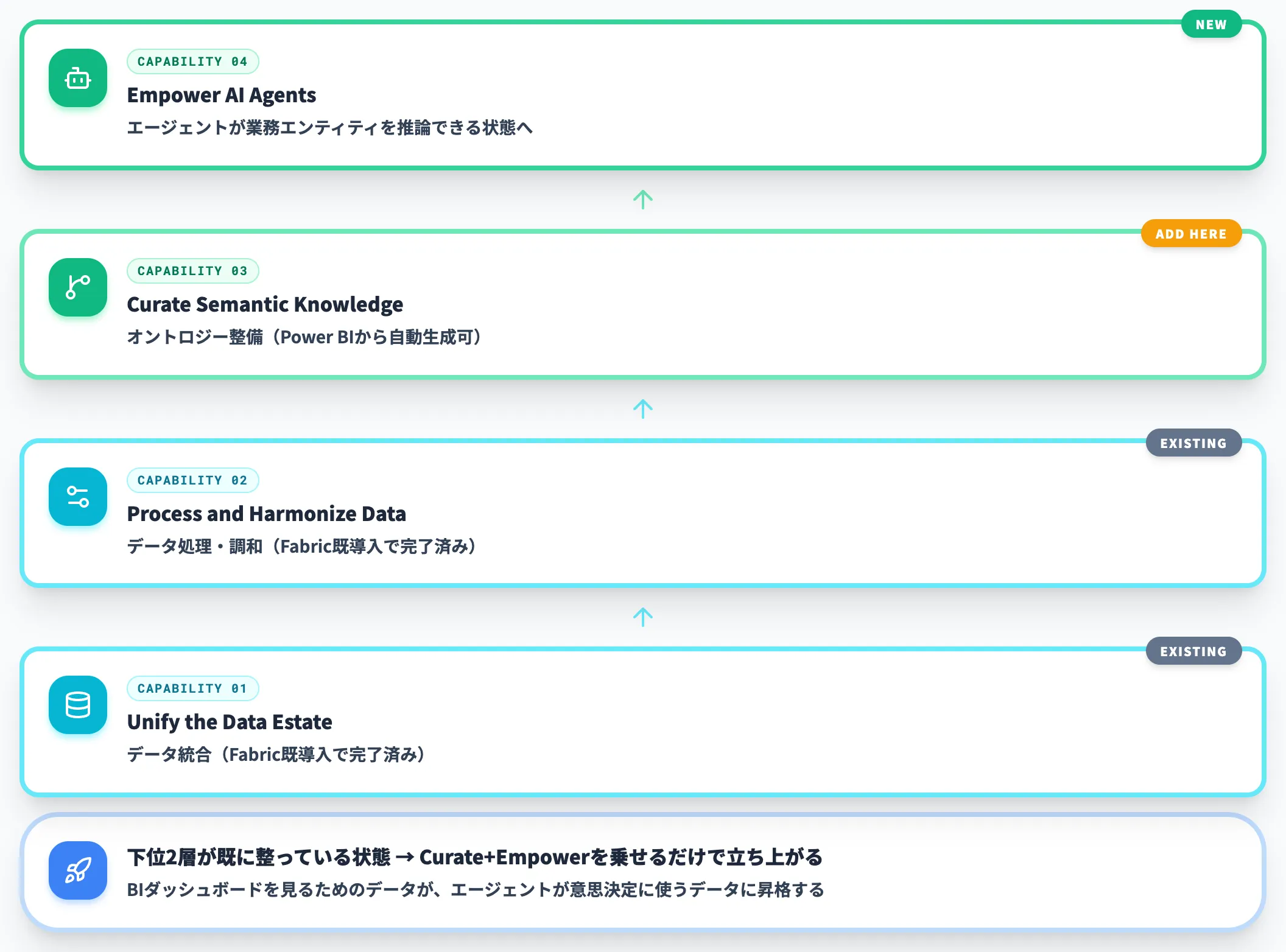Select the heading 'Unify the Data Estate'
The width and height of the screenshot is (1286, 952).
click(230, 723)
